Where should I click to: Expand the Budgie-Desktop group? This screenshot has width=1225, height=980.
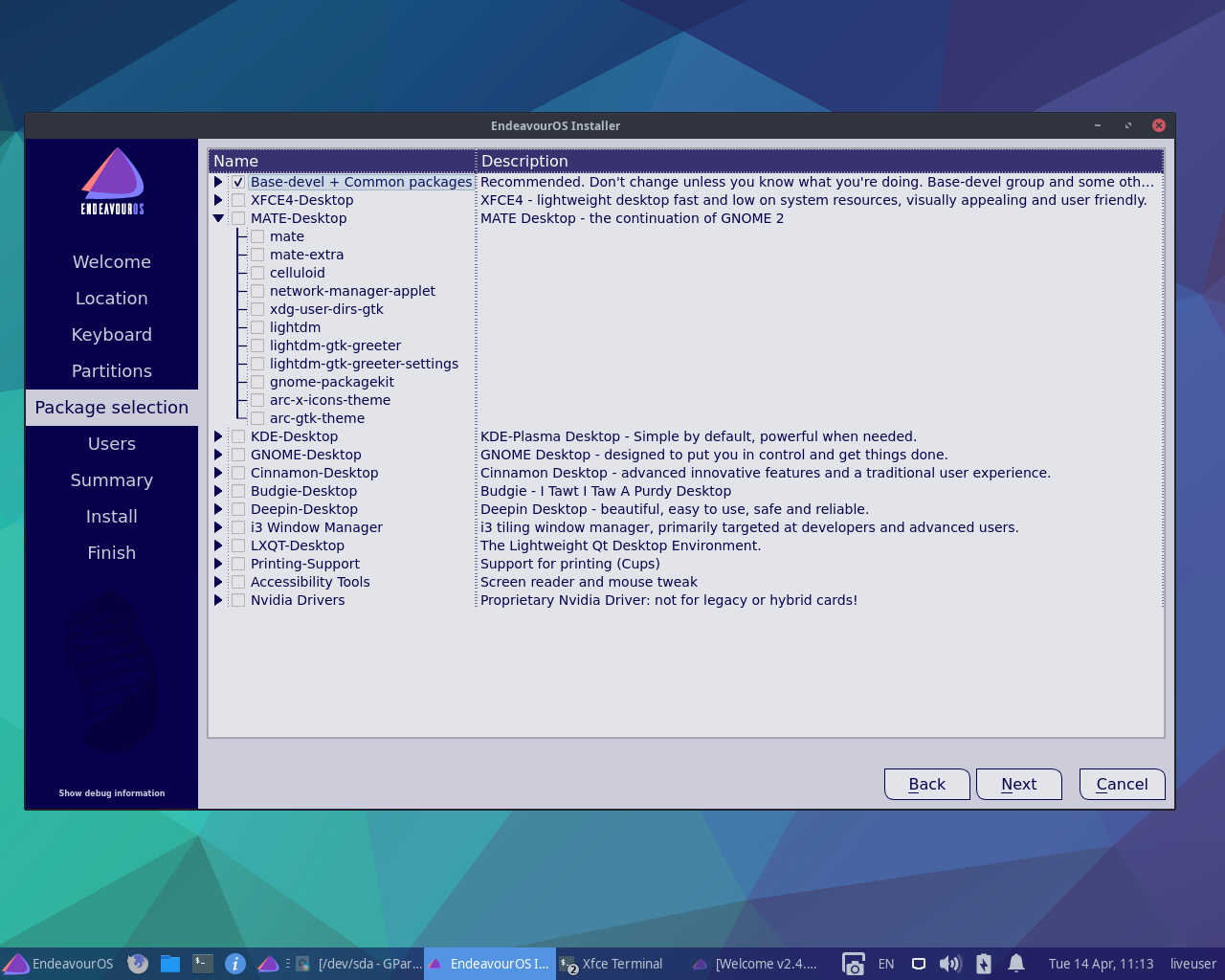[218, 491]
